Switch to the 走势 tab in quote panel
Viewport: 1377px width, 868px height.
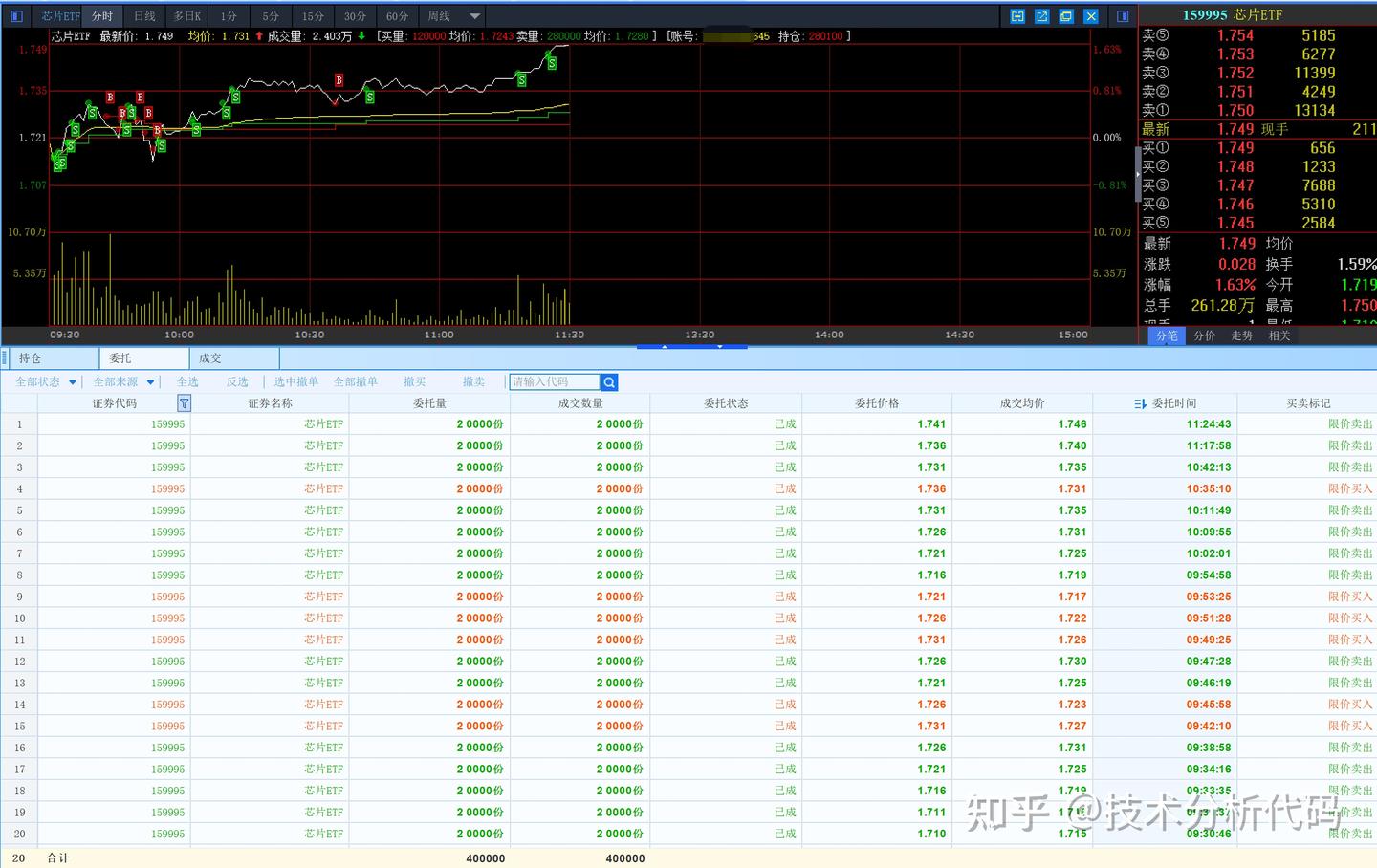tap(1241, 336)
